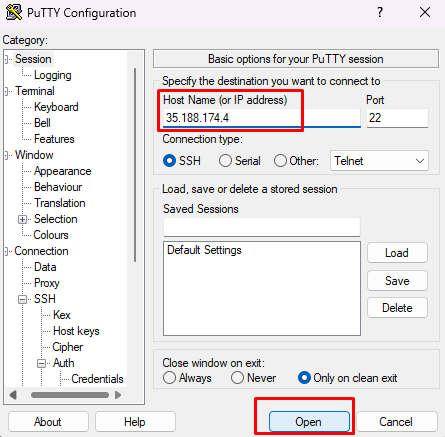
Task: Open the Telnet protocol dropdown
Action: tap(379, 161)
